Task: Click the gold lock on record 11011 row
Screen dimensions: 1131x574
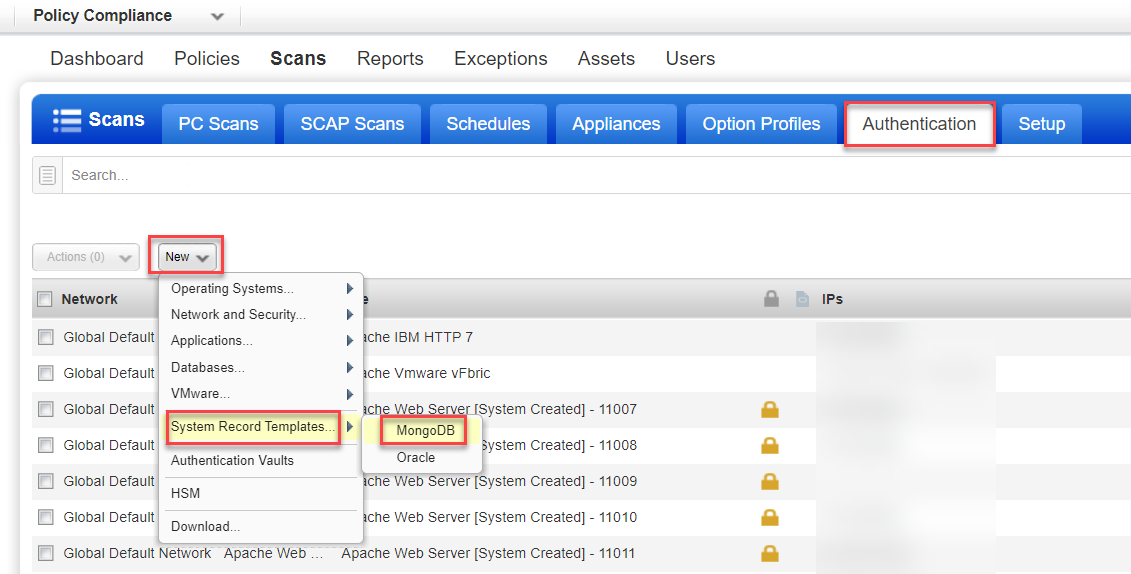Action: point(770,553)
